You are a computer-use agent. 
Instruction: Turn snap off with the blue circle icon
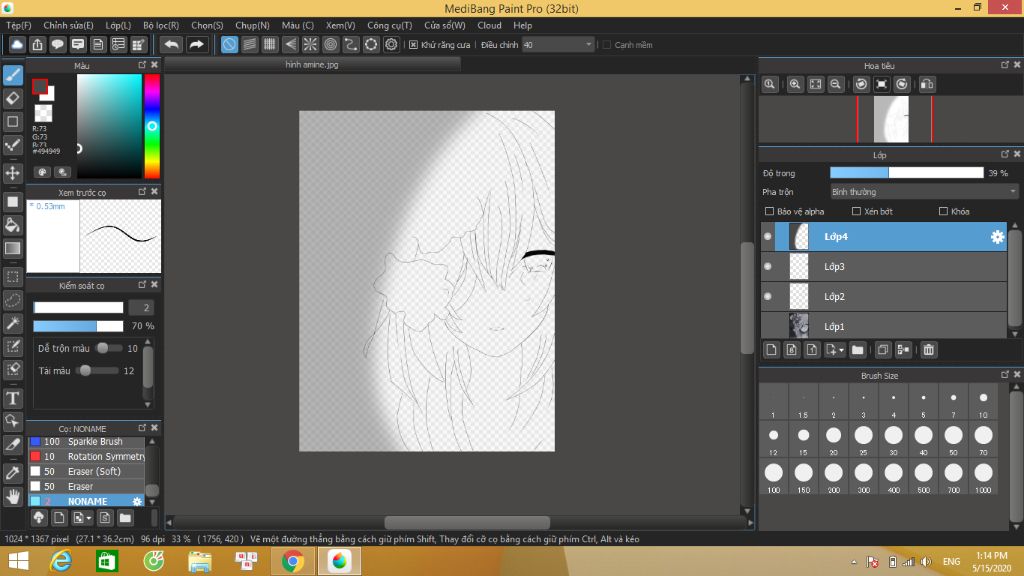(x=229, y=44)
